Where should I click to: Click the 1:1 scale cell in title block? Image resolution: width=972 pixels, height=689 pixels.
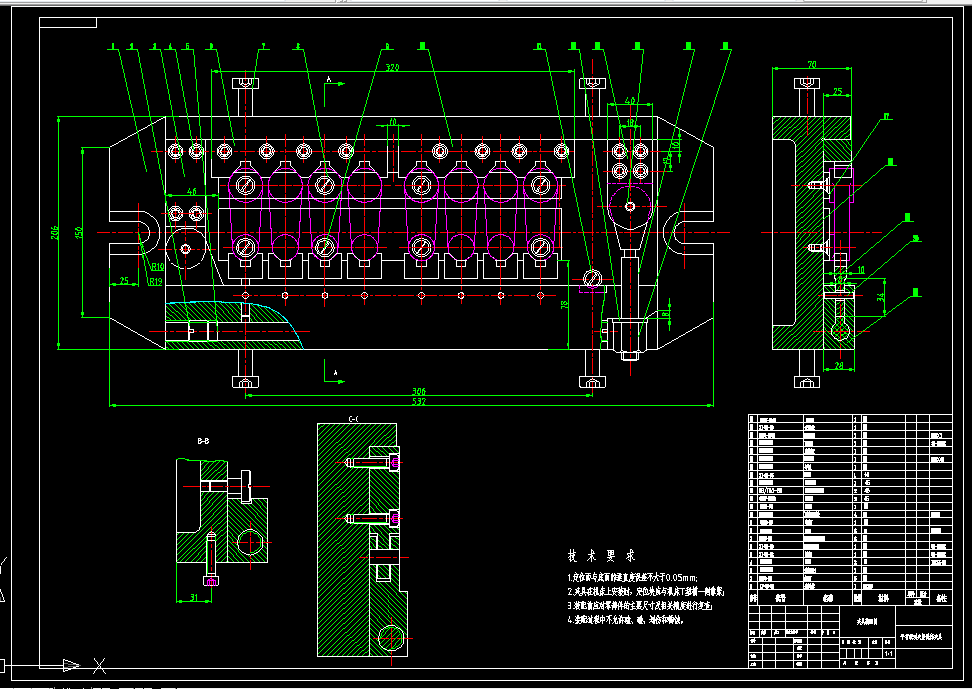pyautogui.click(x=888, y=653)
